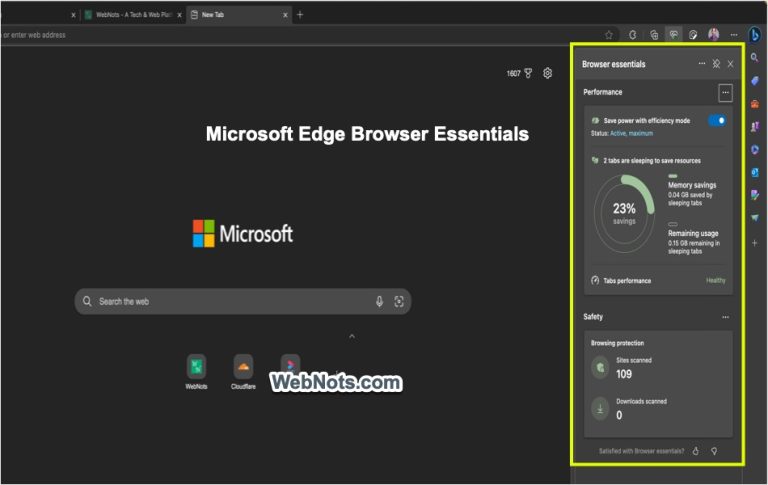Open the Edge Settings and more menu
768x485 pixels.
pos(734,35)
